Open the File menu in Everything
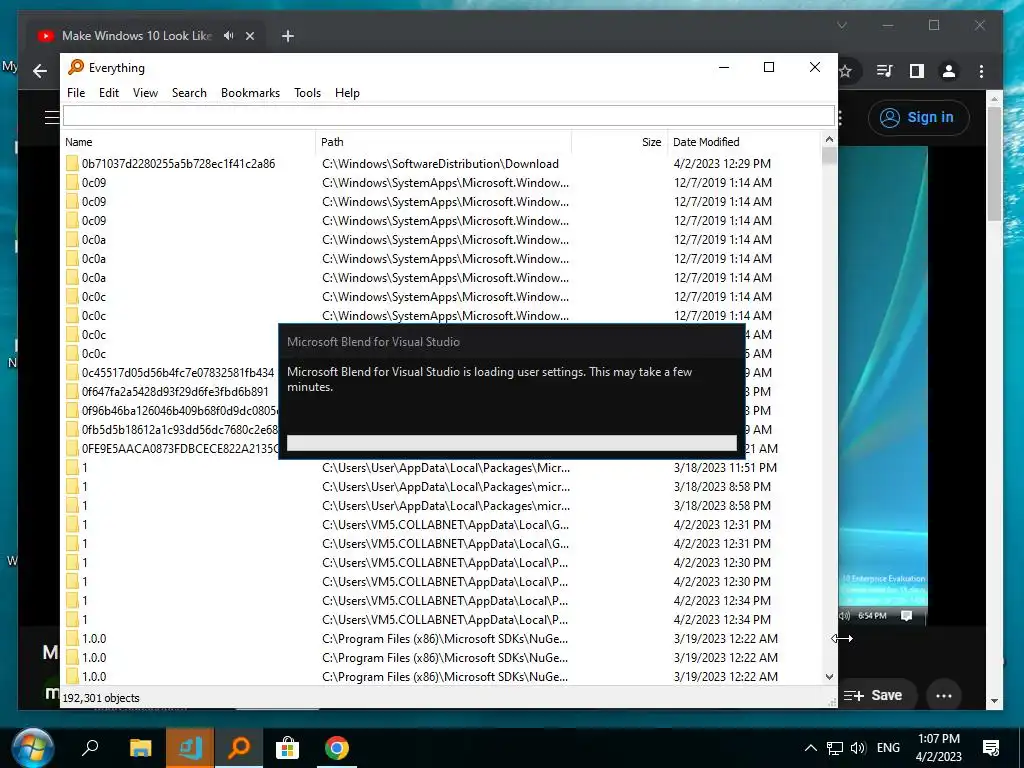The image size is (1024, 768). pos(76,93)
